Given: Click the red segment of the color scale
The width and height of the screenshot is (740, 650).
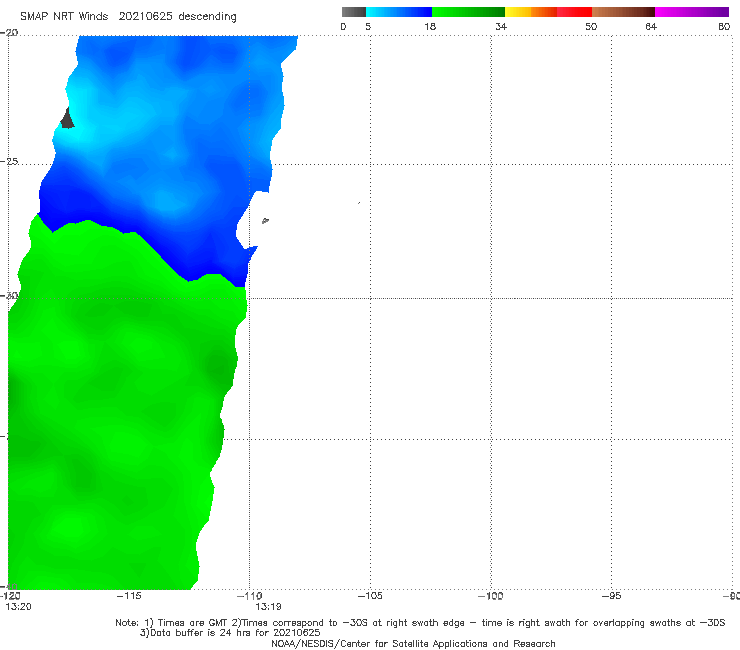Looking at the screenshot, I should point(574,12).
